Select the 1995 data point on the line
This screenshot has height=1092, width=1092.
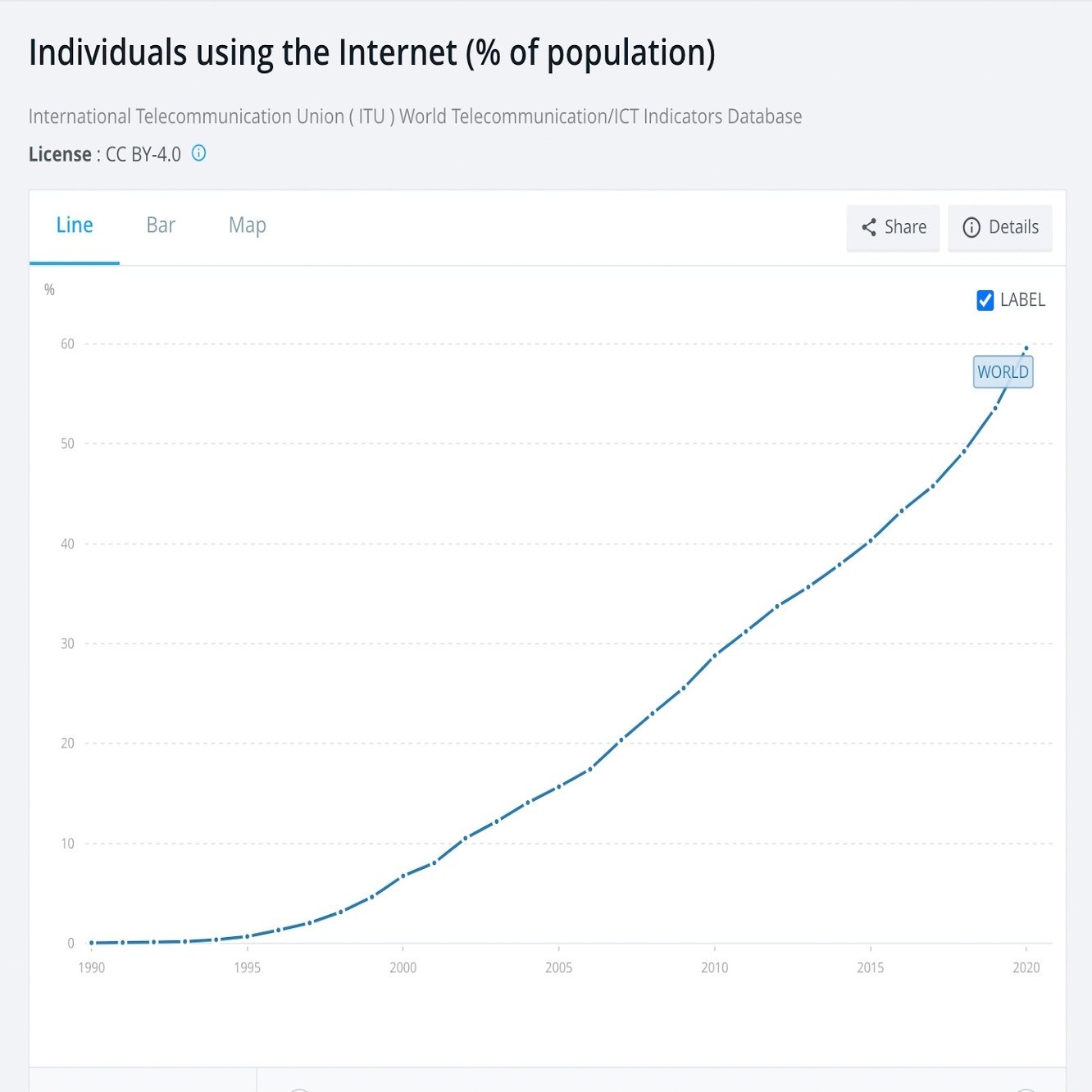coord(248,936)
